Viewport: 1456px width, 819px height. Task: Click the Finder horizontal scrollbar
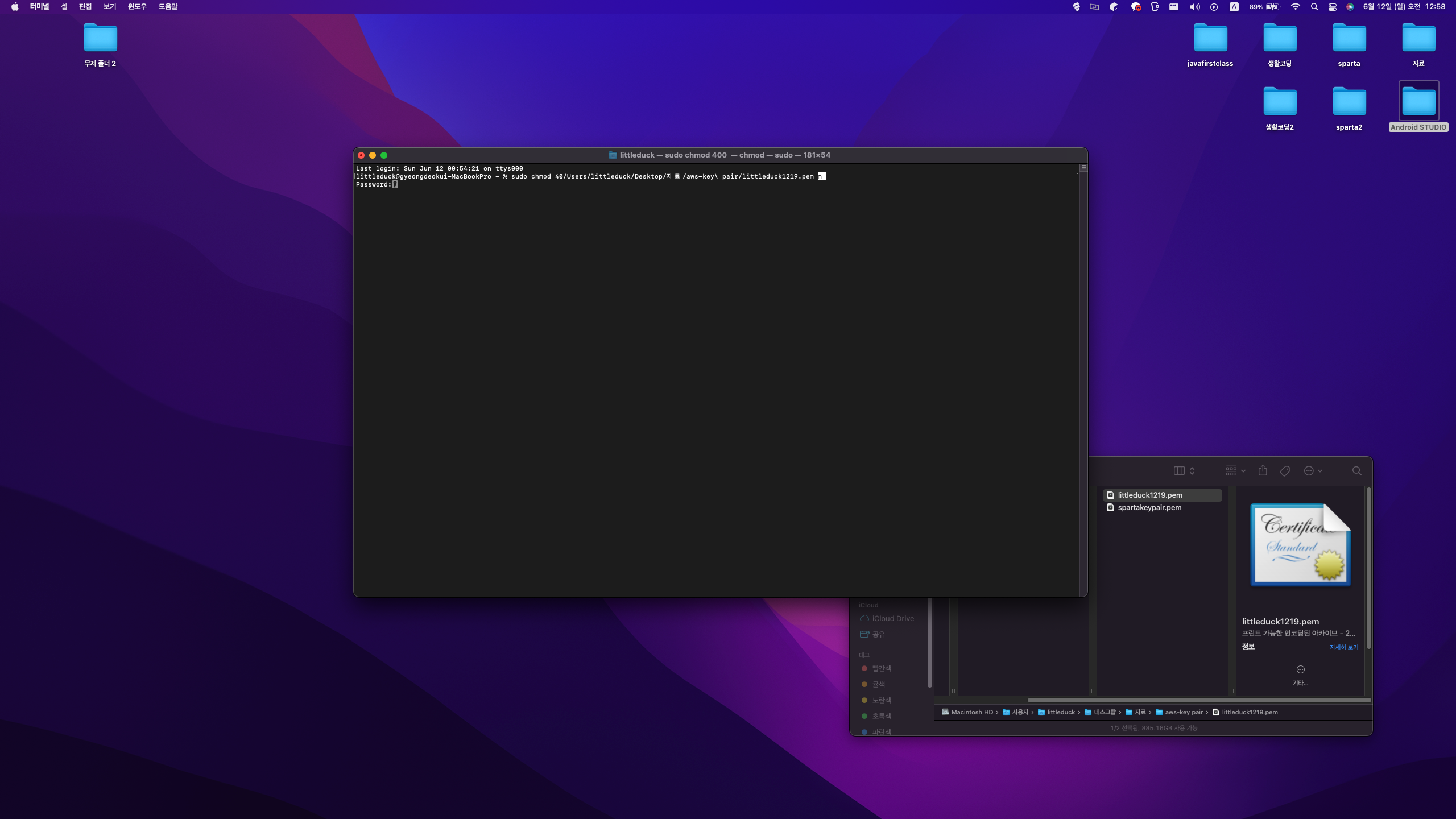tap(1199, 700)
